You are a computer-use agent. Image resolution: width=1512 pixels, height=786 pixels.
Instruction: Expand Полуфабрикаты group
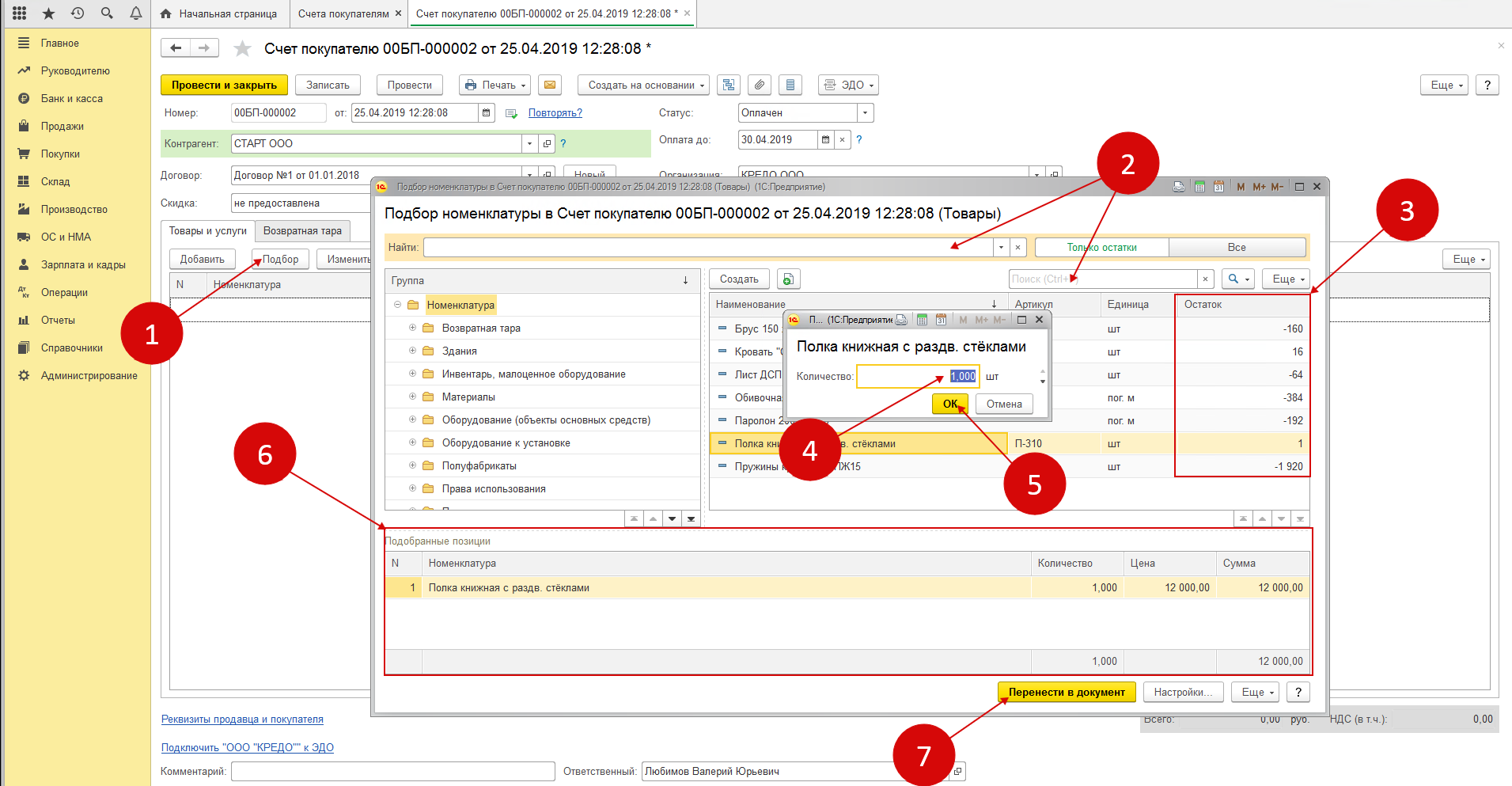coord(412,465)
